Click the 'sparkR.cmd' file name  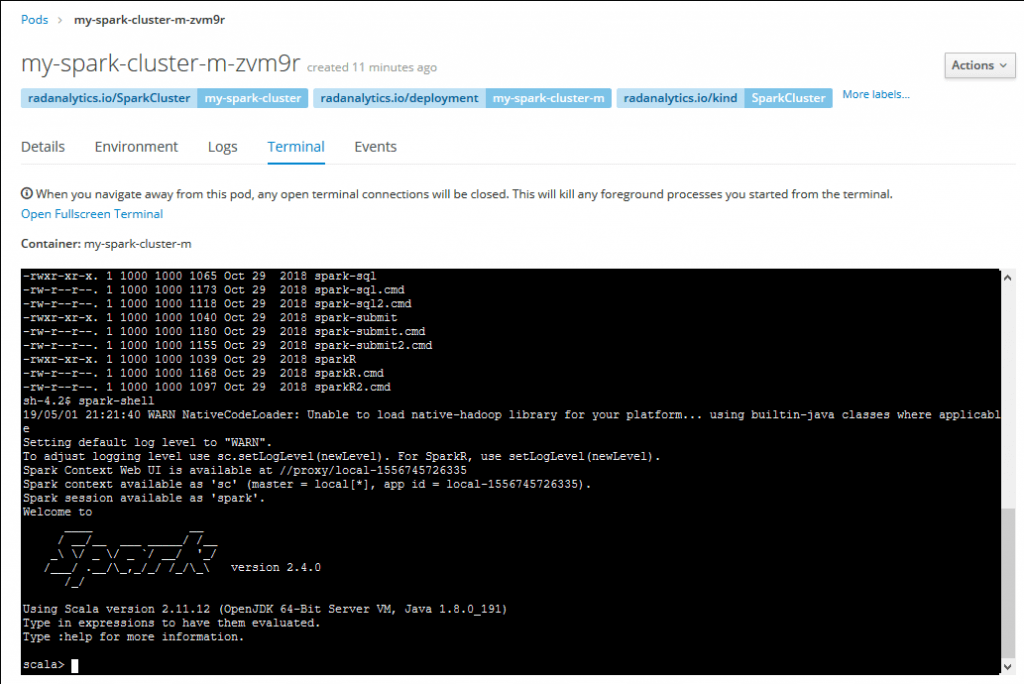[x=349, y=373]
